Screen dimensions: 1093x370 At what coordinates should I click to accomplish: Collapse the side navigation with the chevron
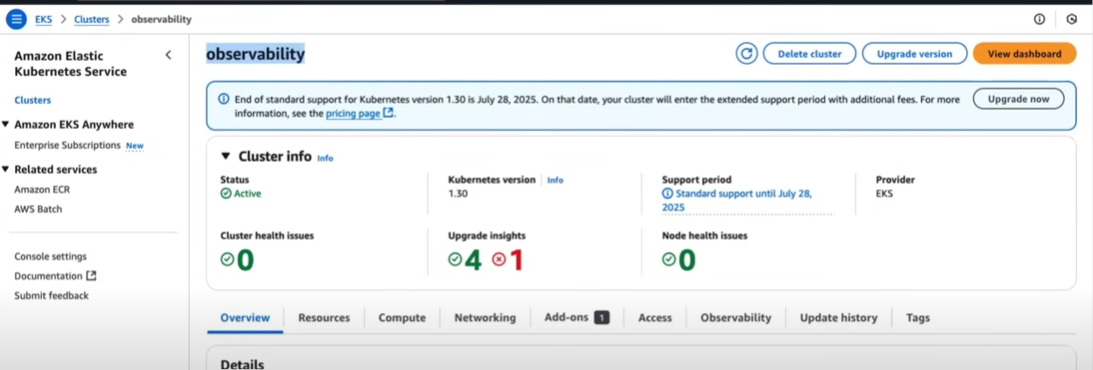(168, 55)
